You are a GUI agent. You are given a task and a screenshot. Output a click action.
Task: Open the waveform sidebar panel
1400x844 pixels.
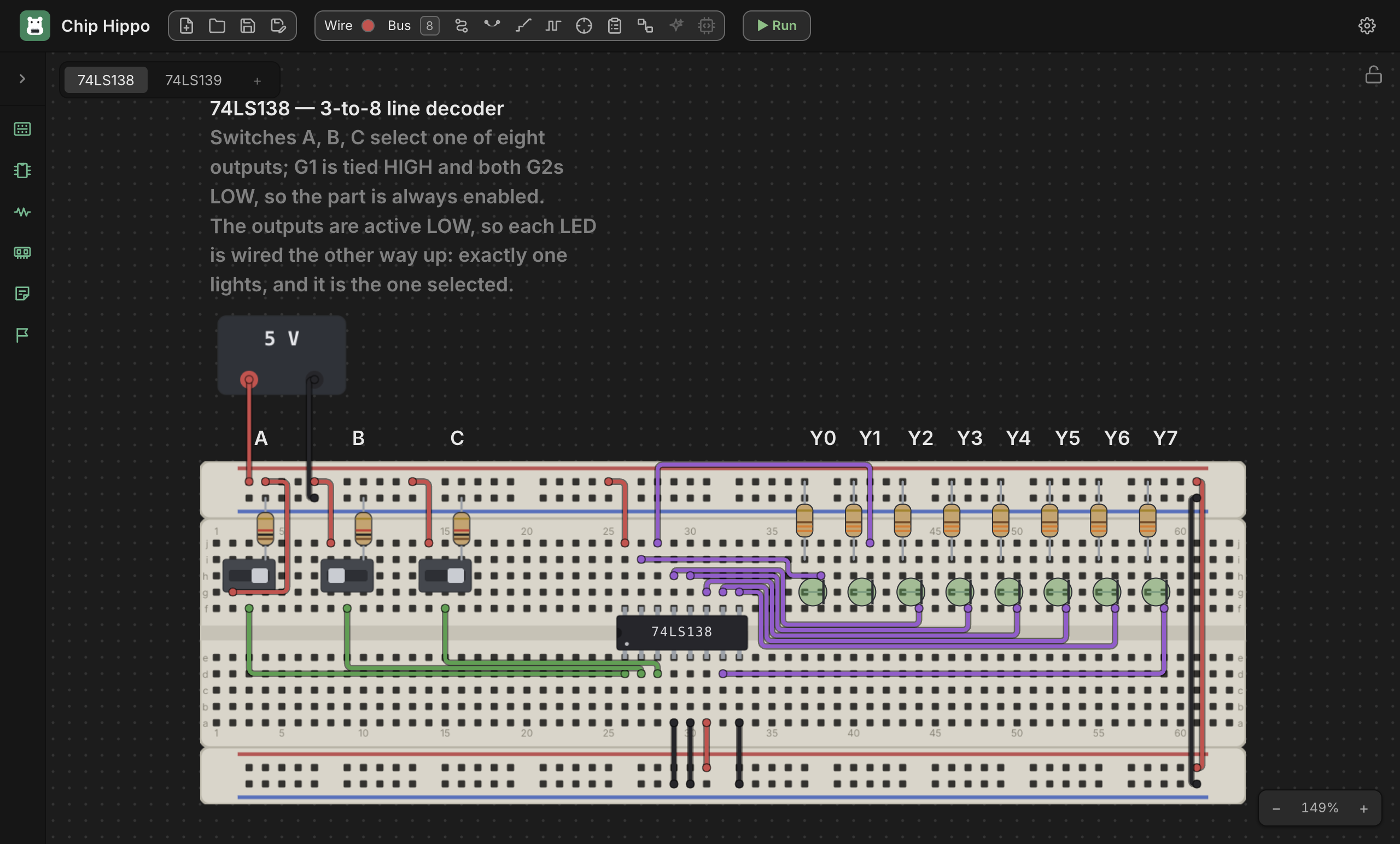click(x=22, y=212)
